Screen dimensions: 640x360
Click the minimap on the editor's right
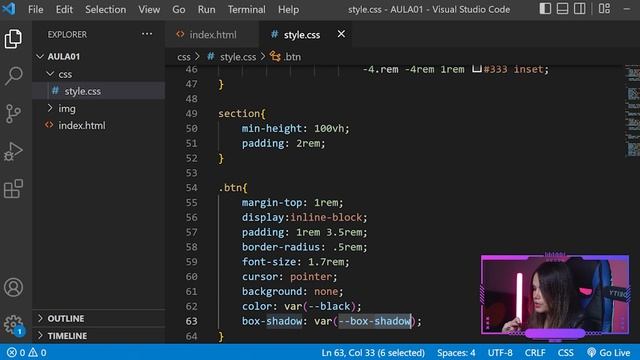click(x=632, y=110)
